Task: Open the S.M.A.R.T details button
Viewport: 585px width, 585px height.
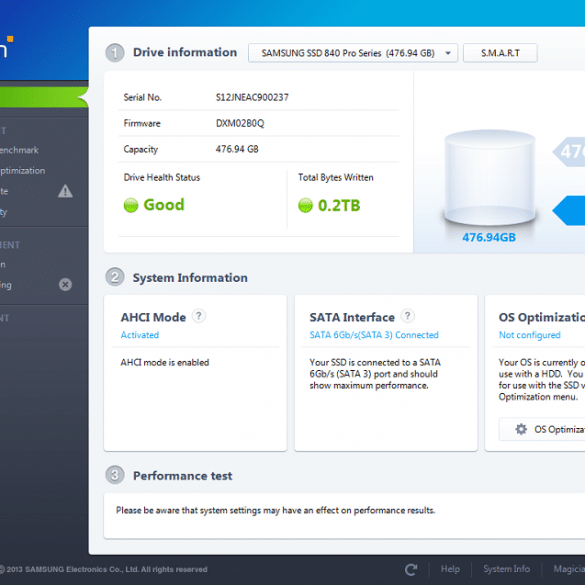Action: click(x=500, y=53)
